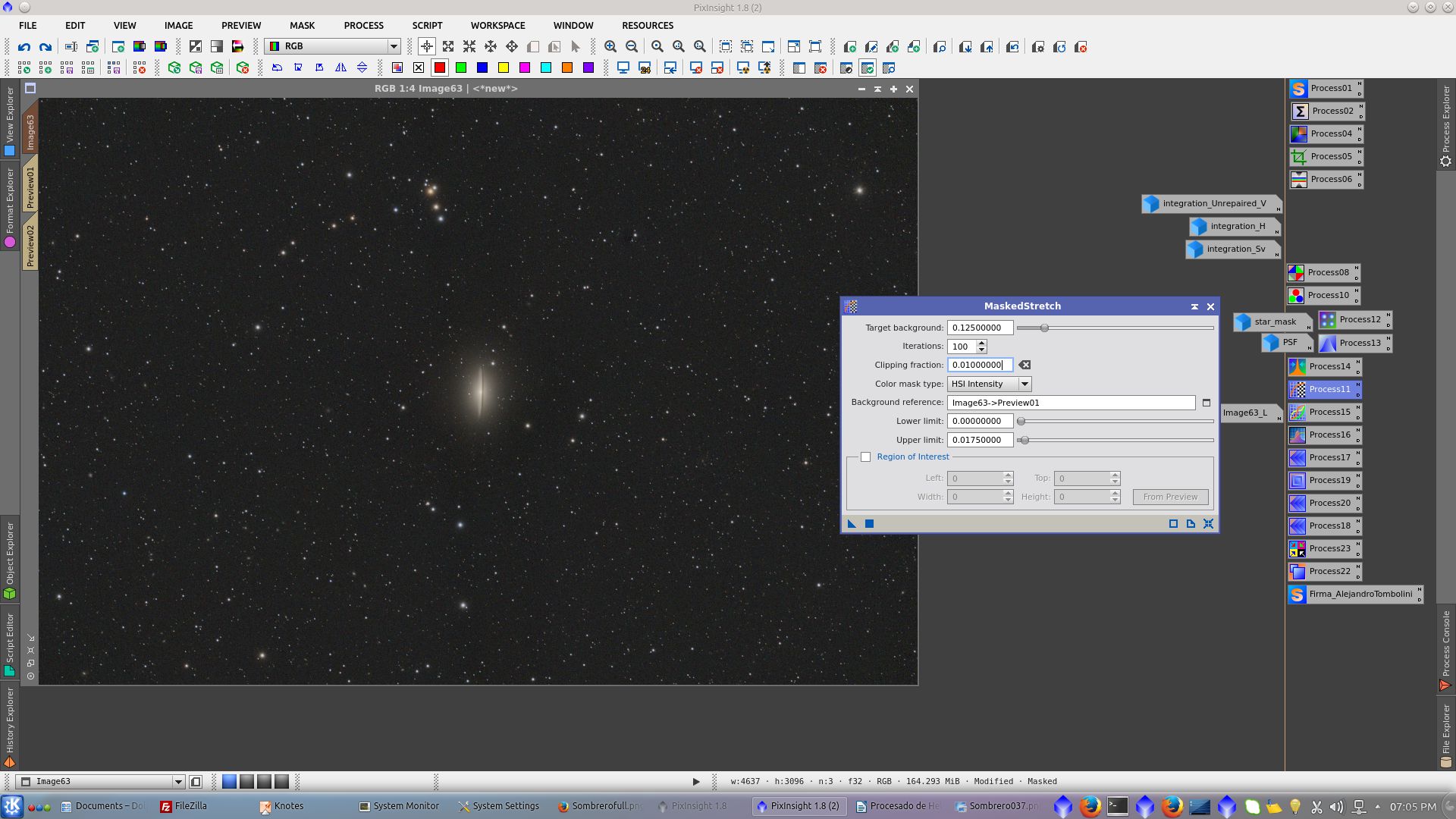Click the green channel display swatch
Image resolution: width=1456 pixels, height=819 pixels.
[460, 68]
